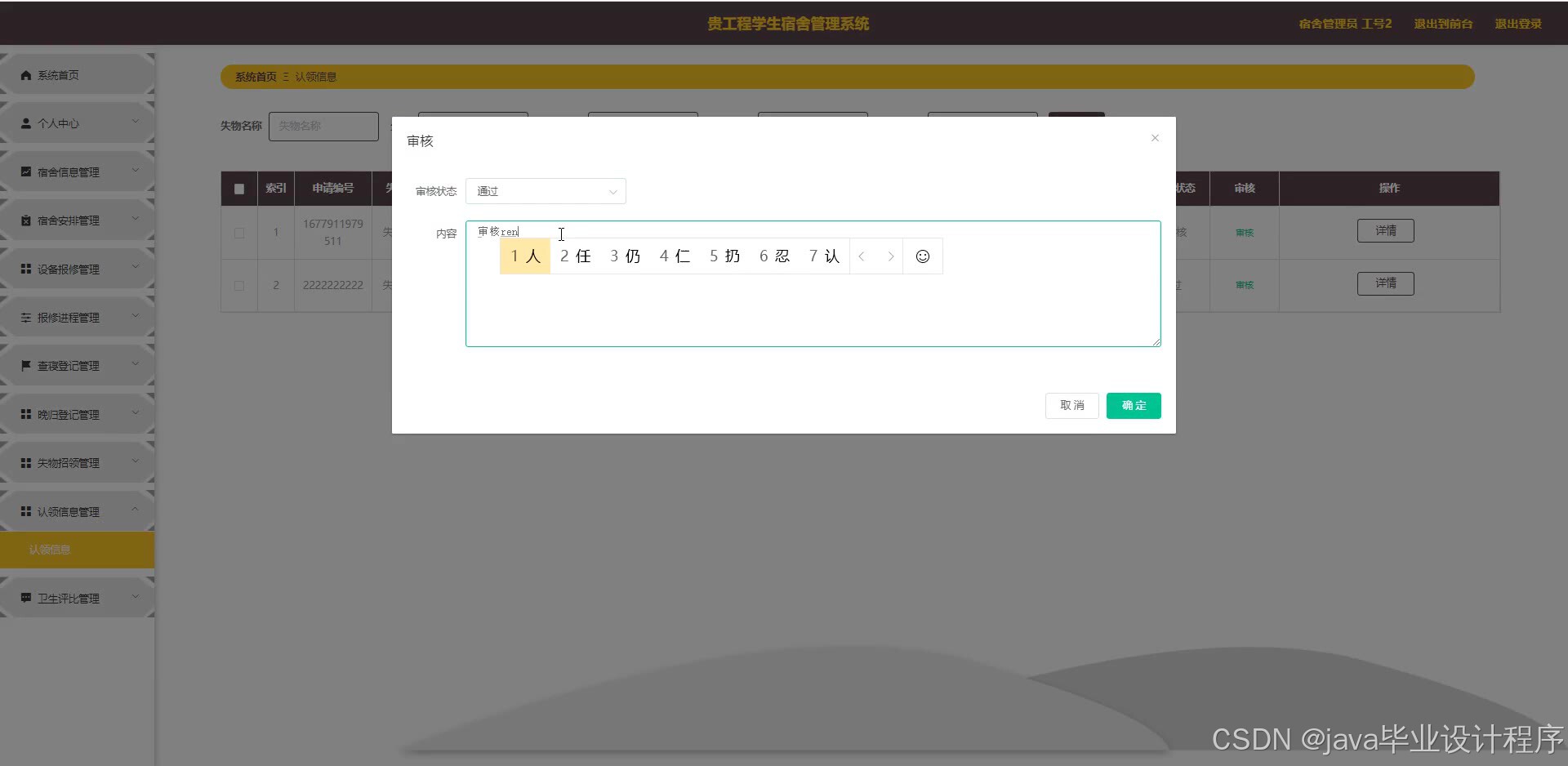Click the 宿舍管理员 工号2 user label
The height and width of the screenshot is (766, 1568).
click(x=1345, y=24)
